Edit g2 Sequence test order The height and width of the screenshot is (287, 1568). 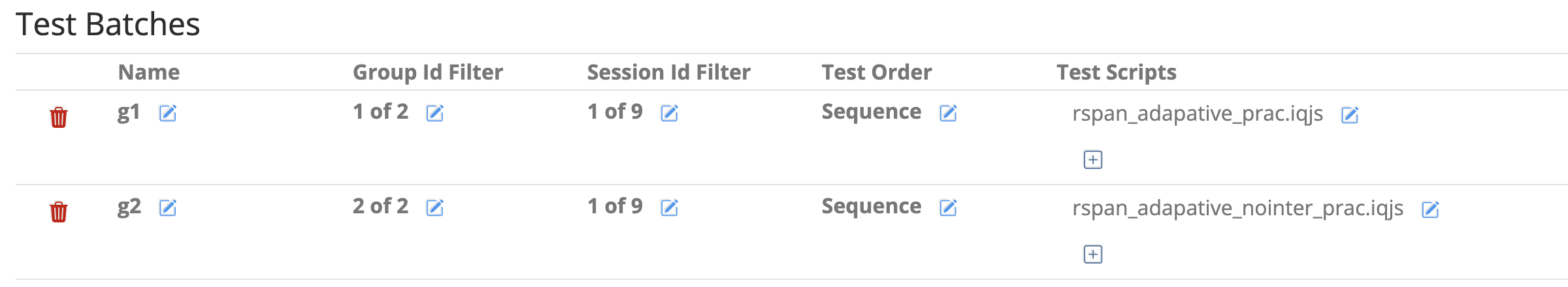tap(949, 208)
